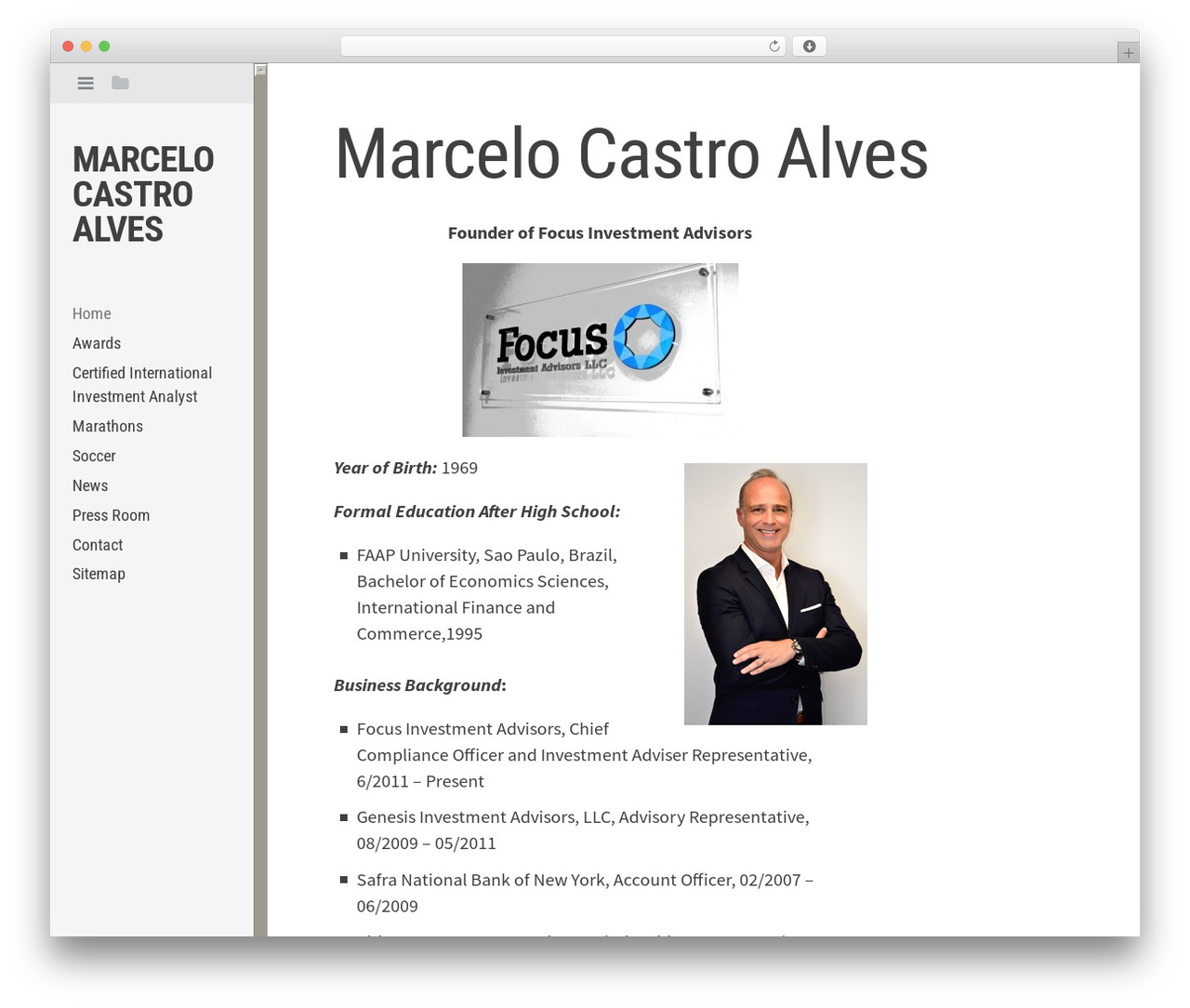Open the Sitemap link
The width and height of the screenshot is (1190, 1008).
point(99,574)
